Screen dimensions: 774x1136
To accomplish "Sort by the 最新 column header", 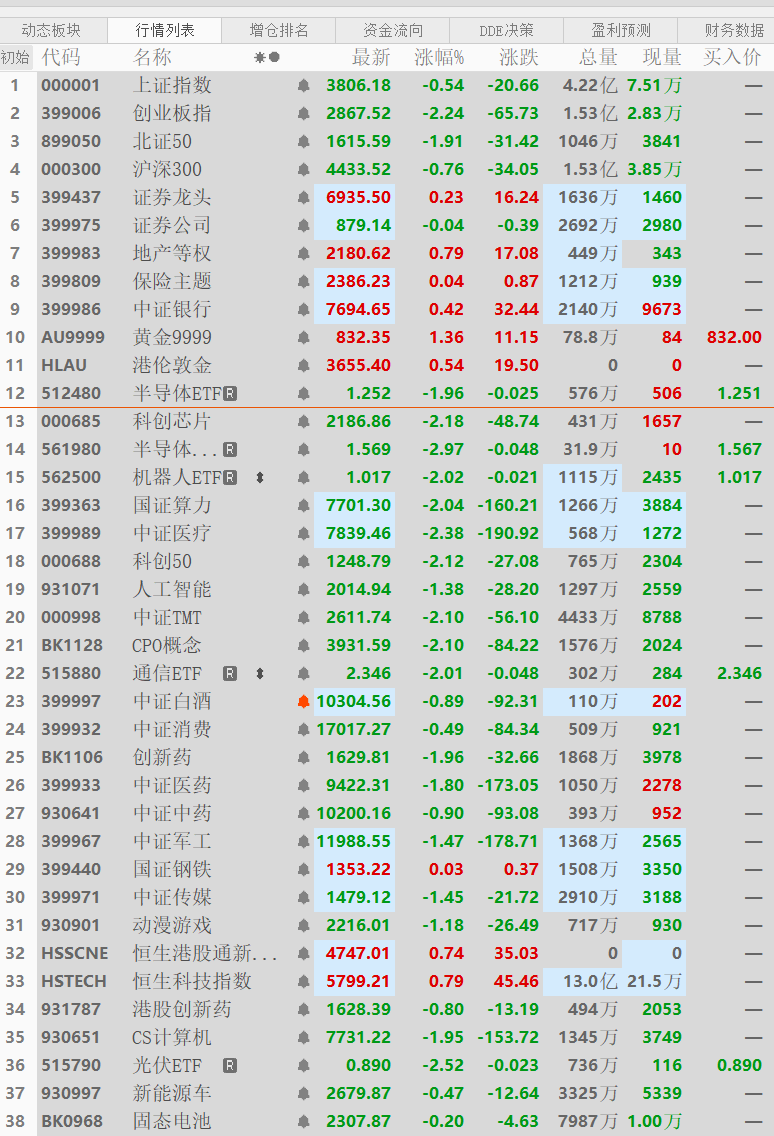I will 371,57.
